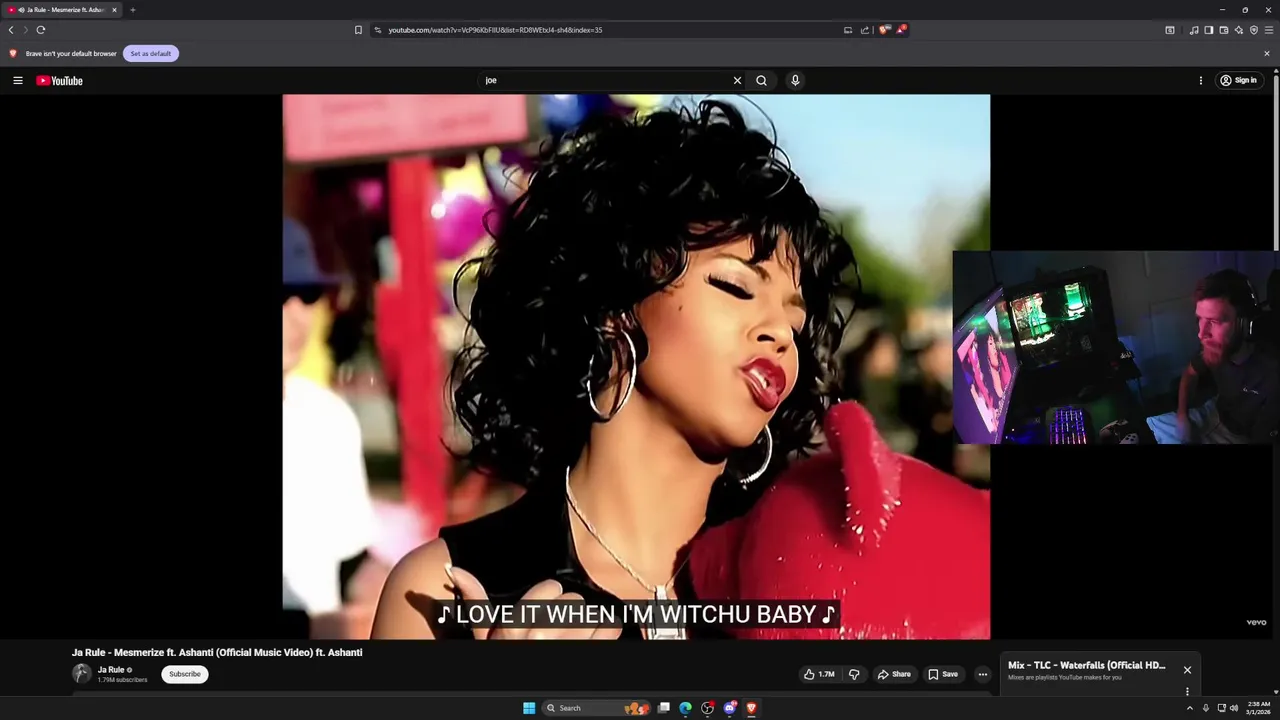Open Task View in taskbar
Screen dimensions: 1280x720
663,708
